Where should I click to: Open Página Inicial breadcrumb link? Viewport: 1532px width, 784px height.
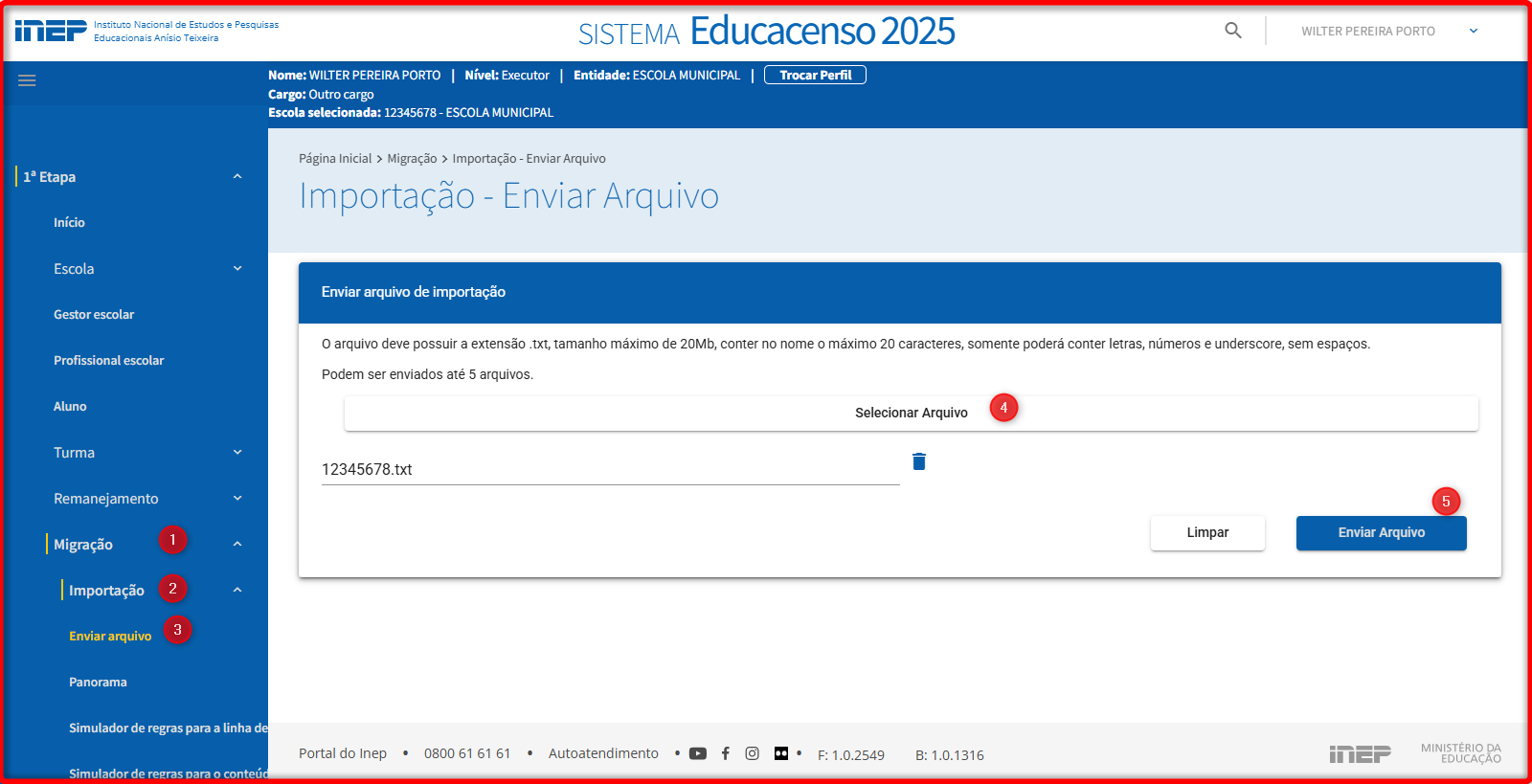[335, 159]
